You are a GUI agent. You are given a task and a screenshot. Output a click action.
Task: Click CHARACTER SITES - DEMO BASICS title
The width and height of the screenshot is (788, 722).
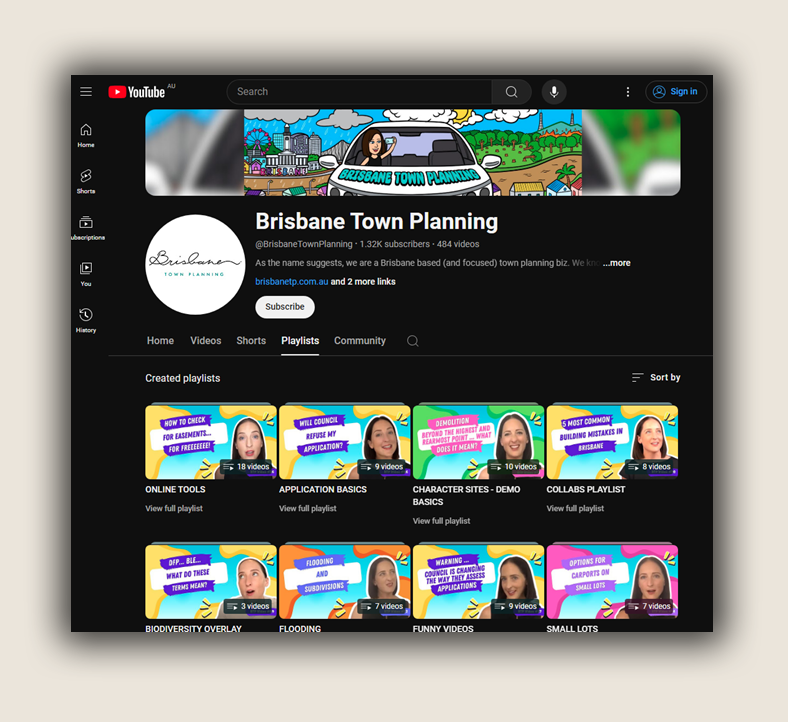tap(466, 495)
